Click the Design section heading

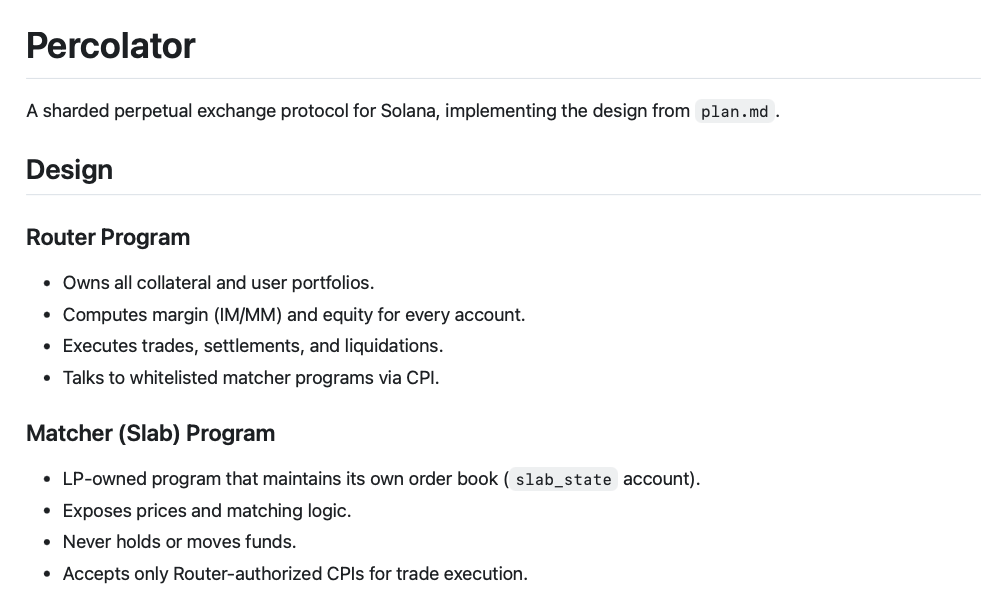click(x=69, y=170)
